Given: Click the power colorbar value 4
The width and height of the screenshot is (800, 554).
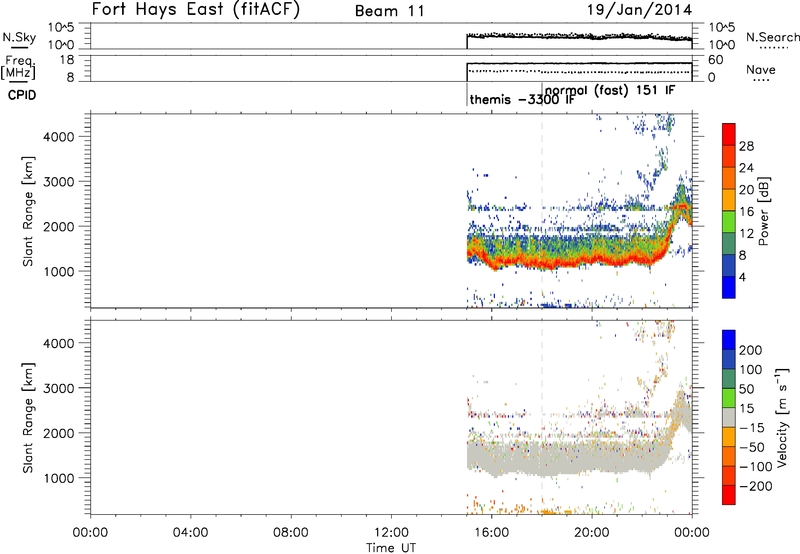Looking at the screenshot, I should pyautogui.click(x=742, y=277).
